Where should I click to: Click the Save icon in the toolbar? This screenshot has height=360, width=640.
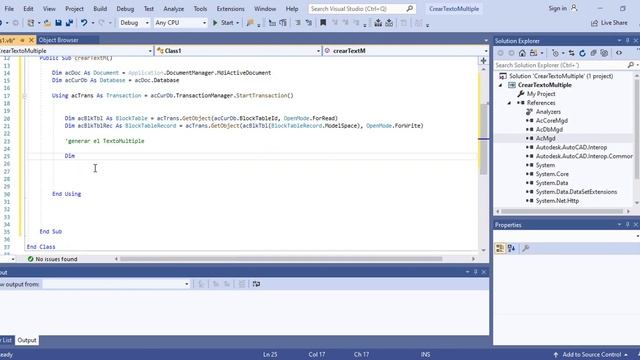[x=58, y=23]
